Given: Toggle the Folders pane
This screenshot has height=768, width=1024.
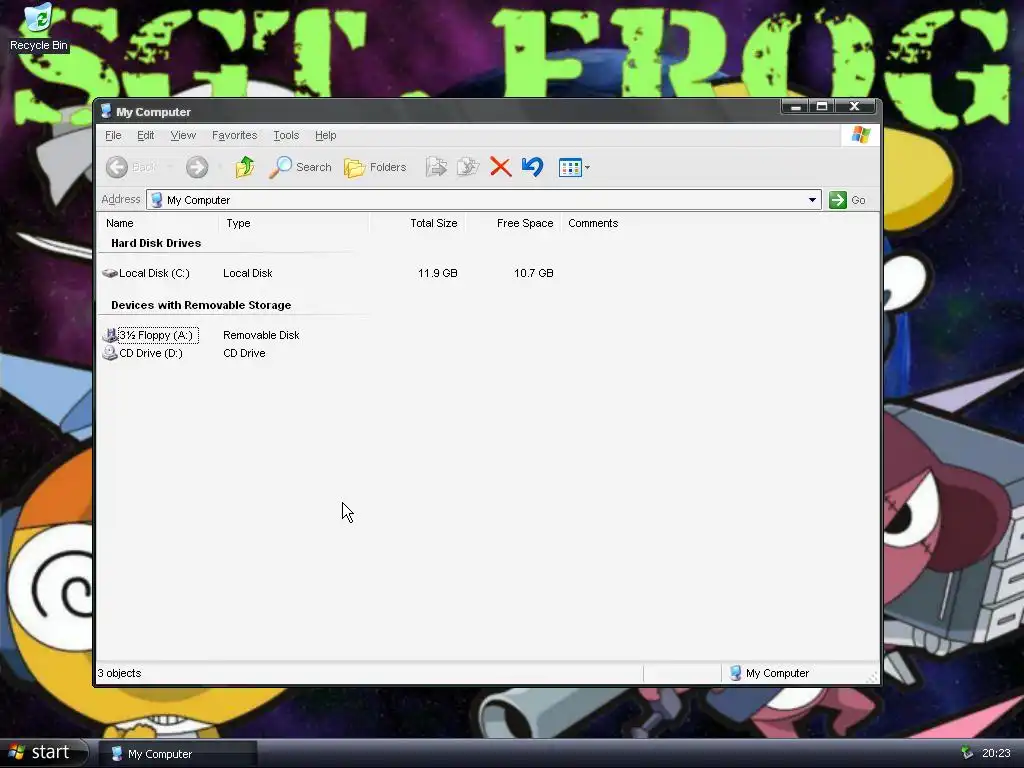Looking at the screenshot, I should click(376, 167).
